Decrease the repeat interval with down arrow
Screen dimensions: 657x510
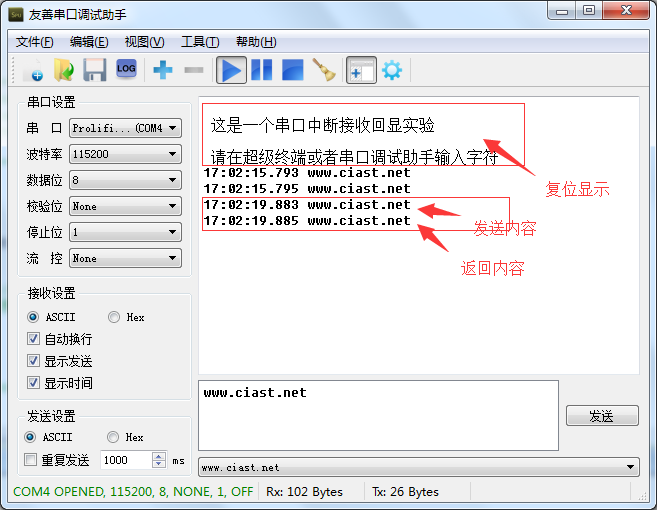click(158, 464)
